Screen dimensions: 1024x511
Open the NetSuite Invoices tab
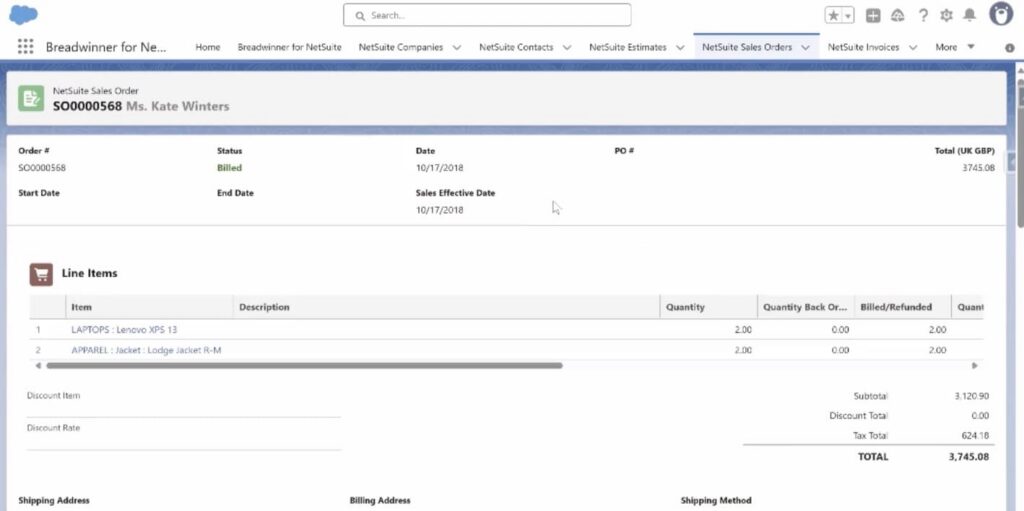point(863,47)
